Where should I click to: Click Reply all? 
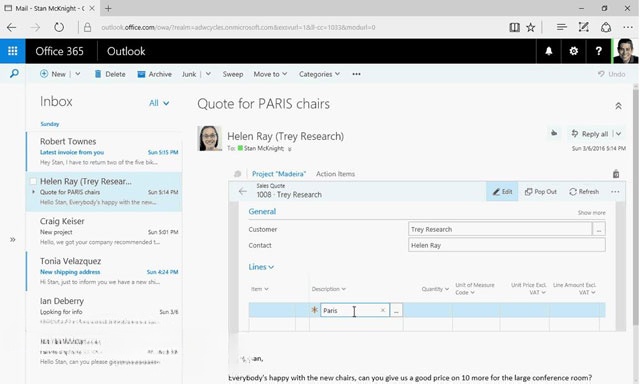(590, 133)
